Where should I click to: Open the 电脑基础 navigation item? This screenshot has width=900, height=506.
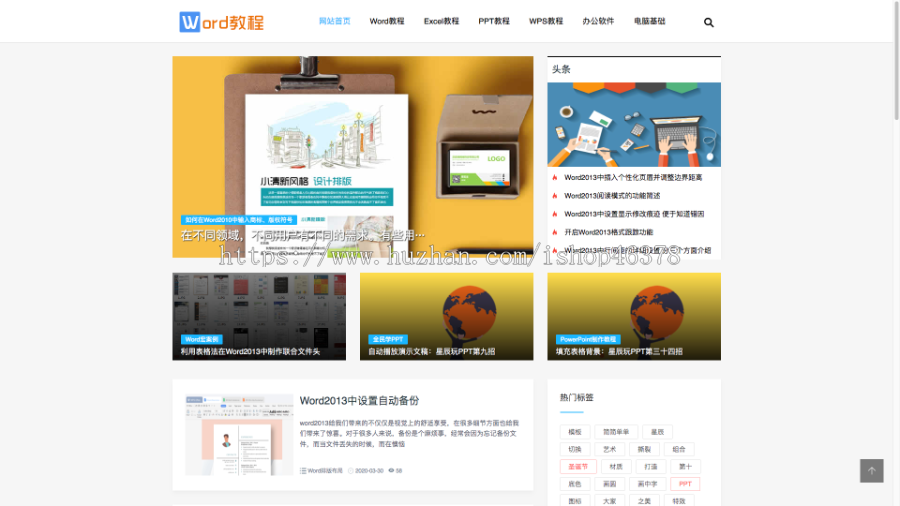(650, 21)
